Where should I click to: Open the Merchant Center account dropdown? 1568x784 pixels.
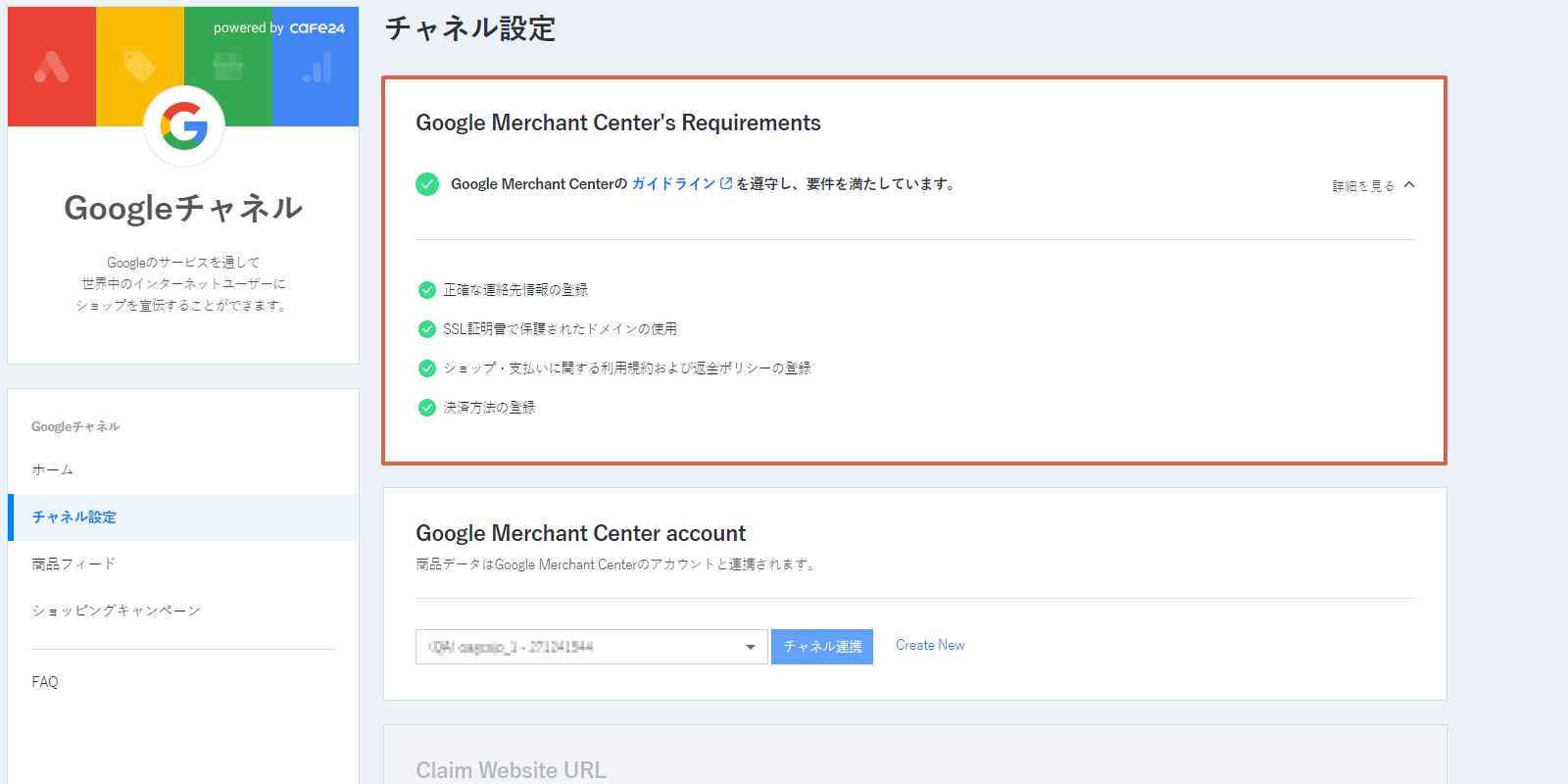coord(592,647)
